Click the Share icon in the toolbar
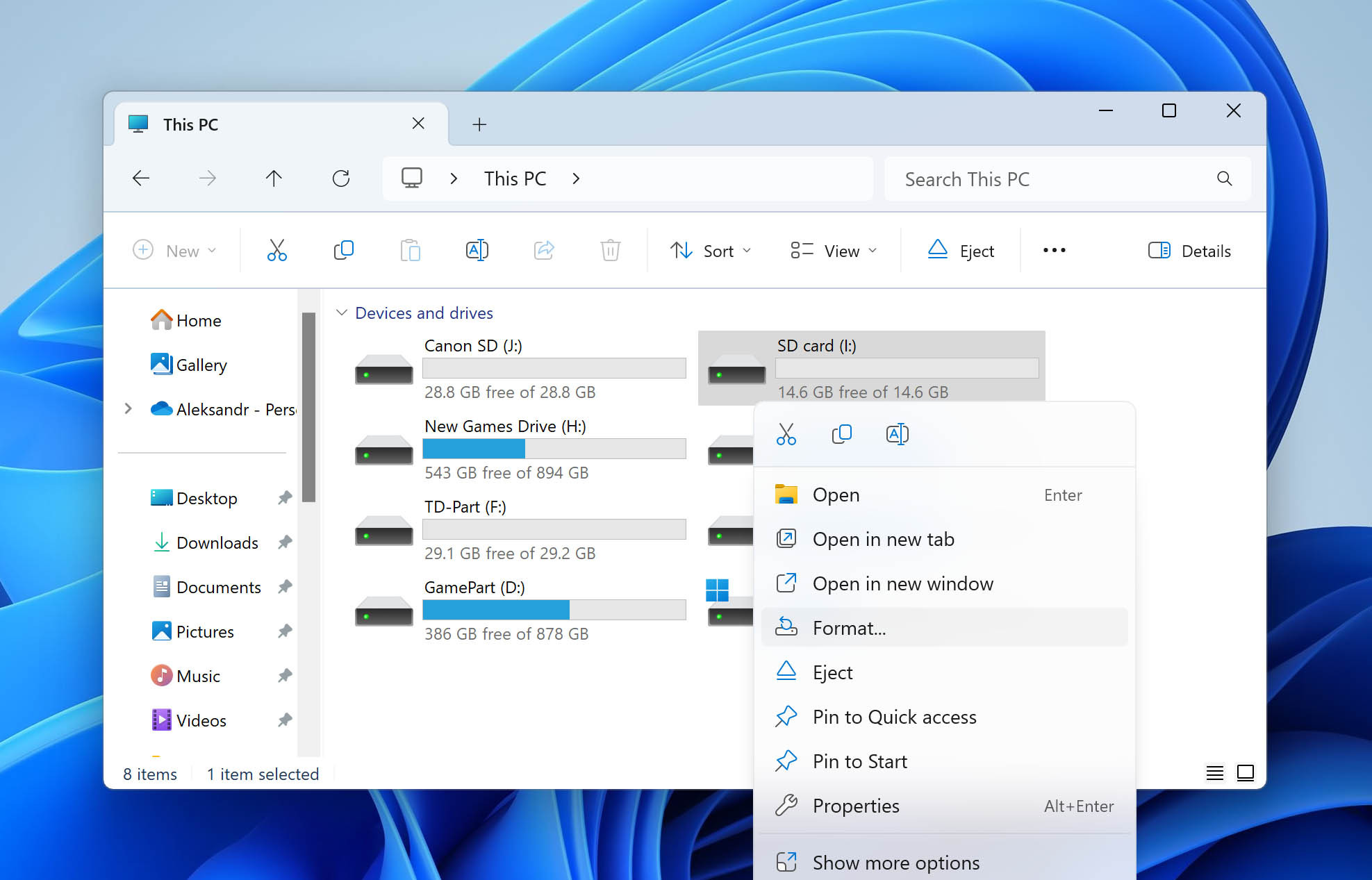Viewport: 1372px width, 880px height. coord(543,250)
